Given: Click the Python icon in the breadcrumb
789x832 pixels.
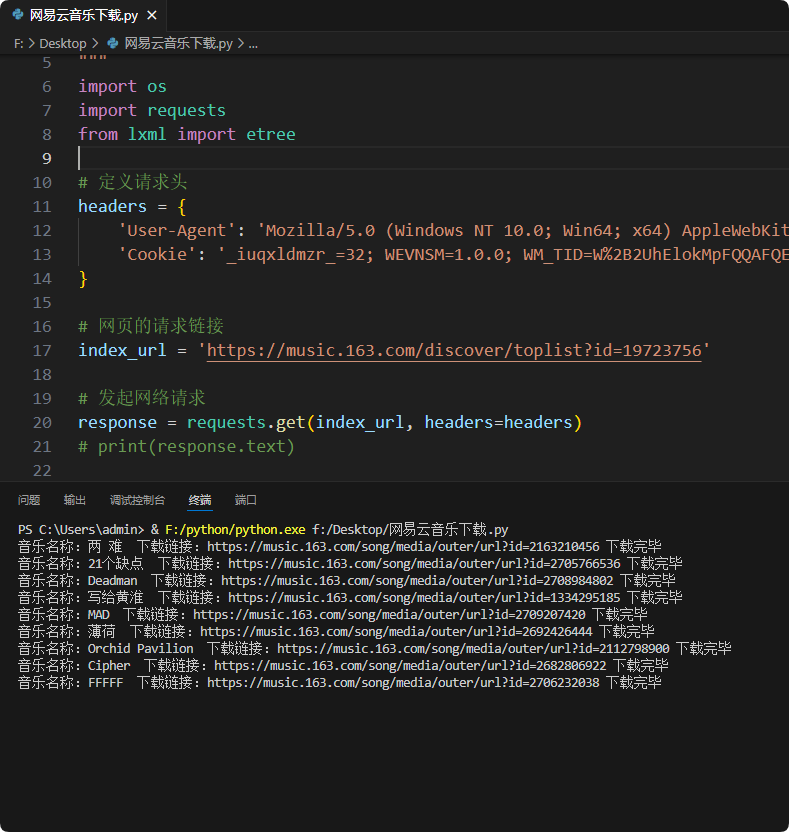Looking at the screenshot, I should click(112, 43).
